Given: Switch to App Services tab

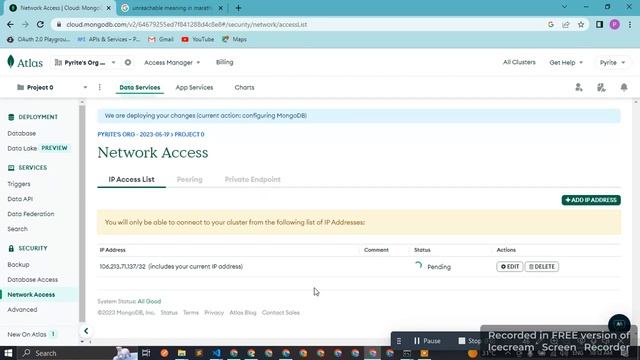Looking at the screenshot, I should (194, 87).
